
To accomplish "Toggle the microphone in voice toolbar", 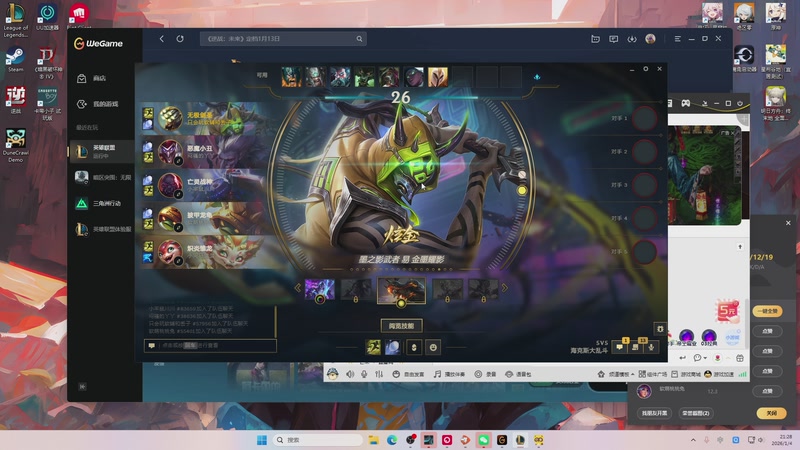I will point(364,374).
